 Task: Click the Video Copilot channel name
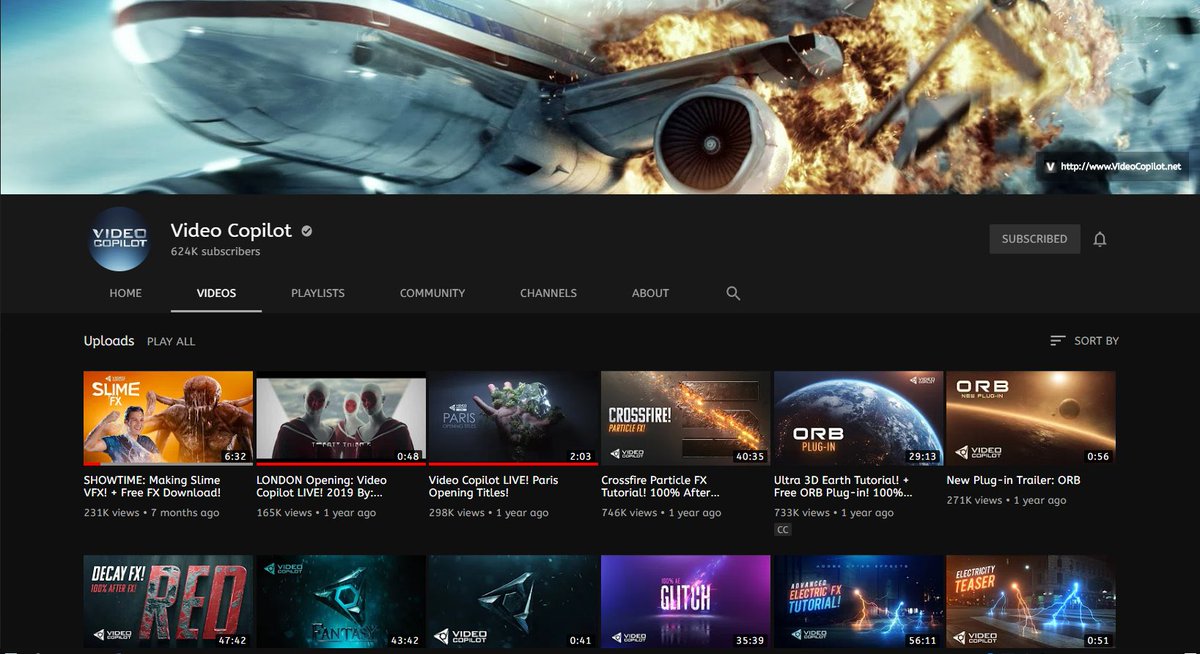231,230
